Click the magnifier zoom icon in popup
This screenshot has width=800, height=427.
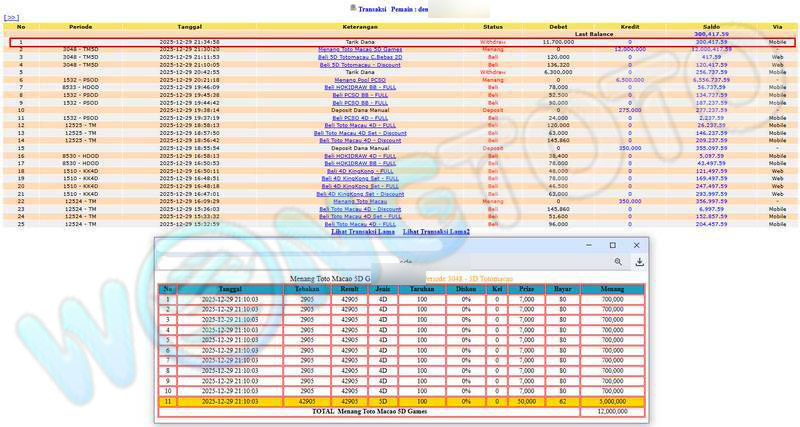click(619, 263)
